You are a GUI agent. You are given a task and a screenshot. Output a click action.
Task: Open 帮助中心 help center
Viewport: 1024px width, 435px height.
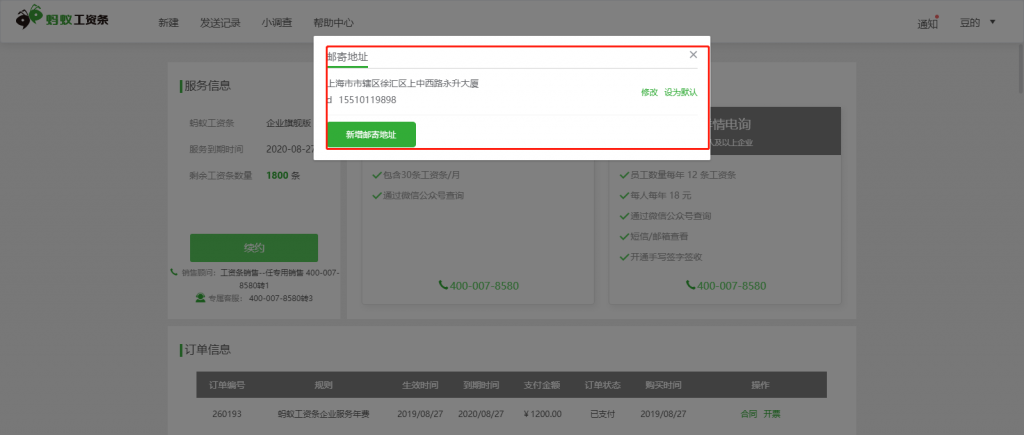tap(333, 22)
